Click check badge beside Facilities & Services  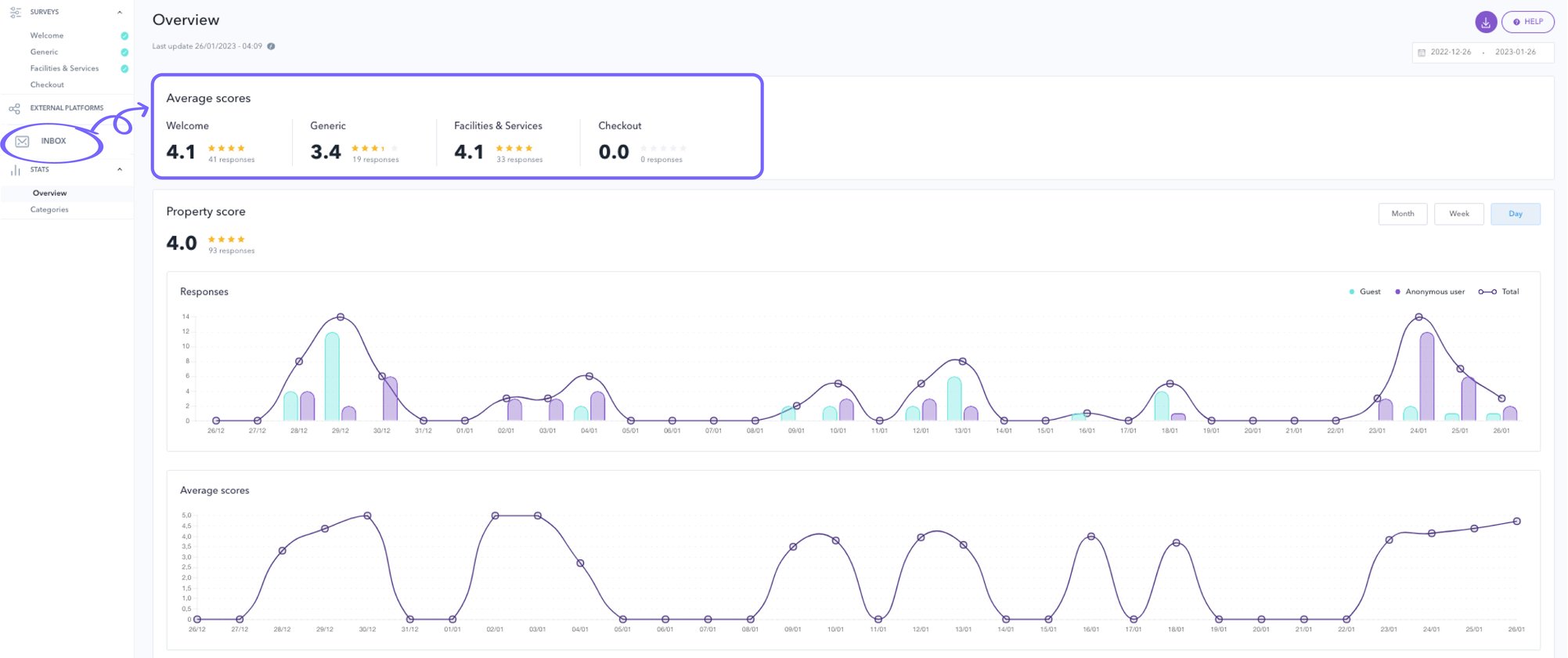click(124, 69)
